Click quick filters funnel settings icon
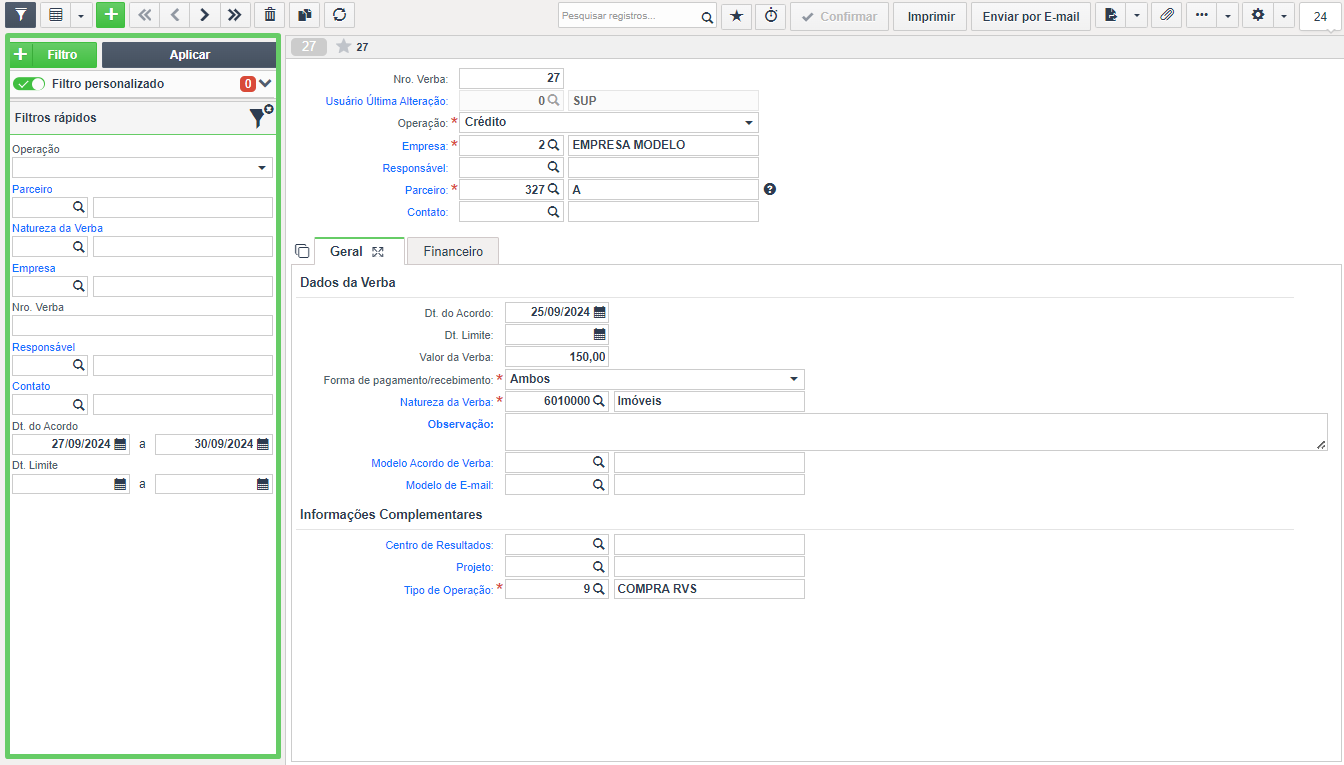This screenshot has width=1344, height=765. (260, 117)
